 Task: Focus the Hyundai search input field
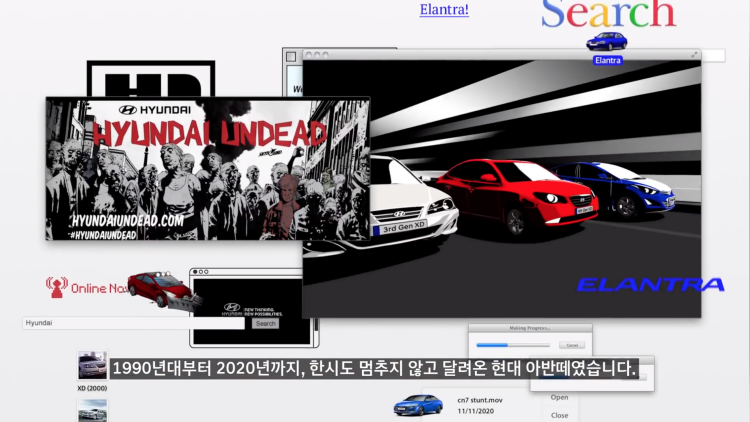pyautogui.click(x=133, y=323)
